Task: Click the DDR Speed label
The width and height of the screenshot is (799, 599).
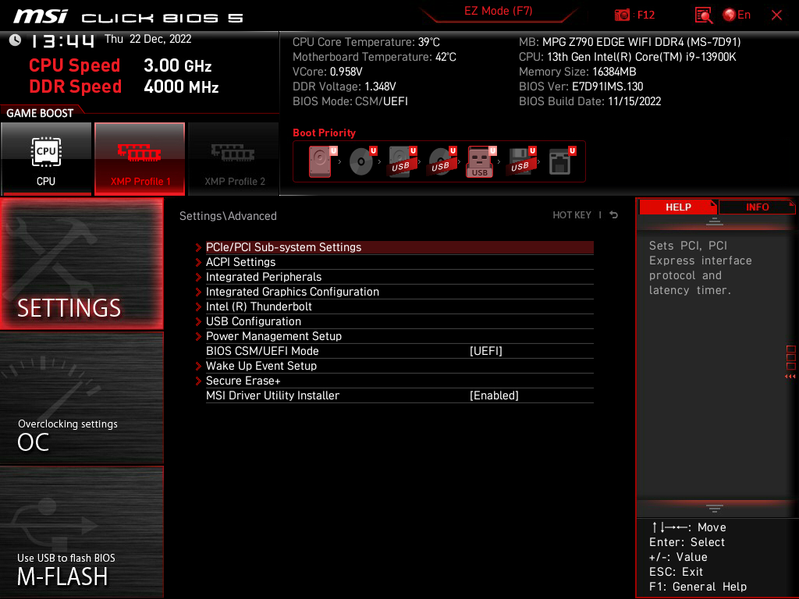Action: click(75, 86)
